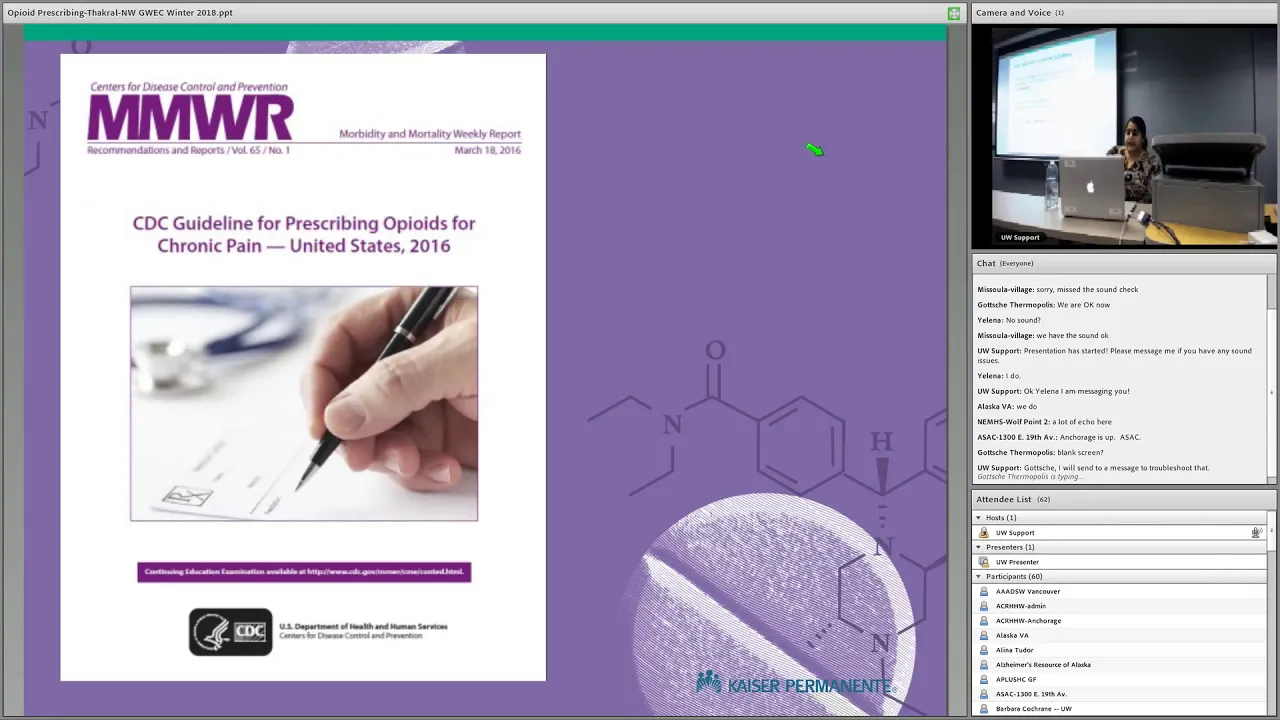Click the Attendee List pod header
1280x720 pixels.
1124,499
